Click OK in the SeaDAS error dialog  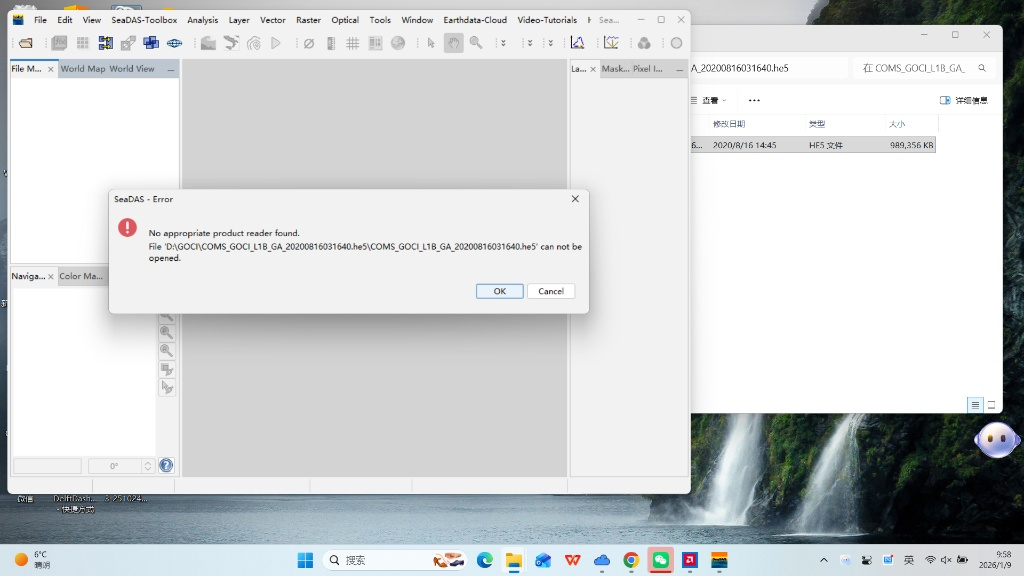click(x=499, y=291)
